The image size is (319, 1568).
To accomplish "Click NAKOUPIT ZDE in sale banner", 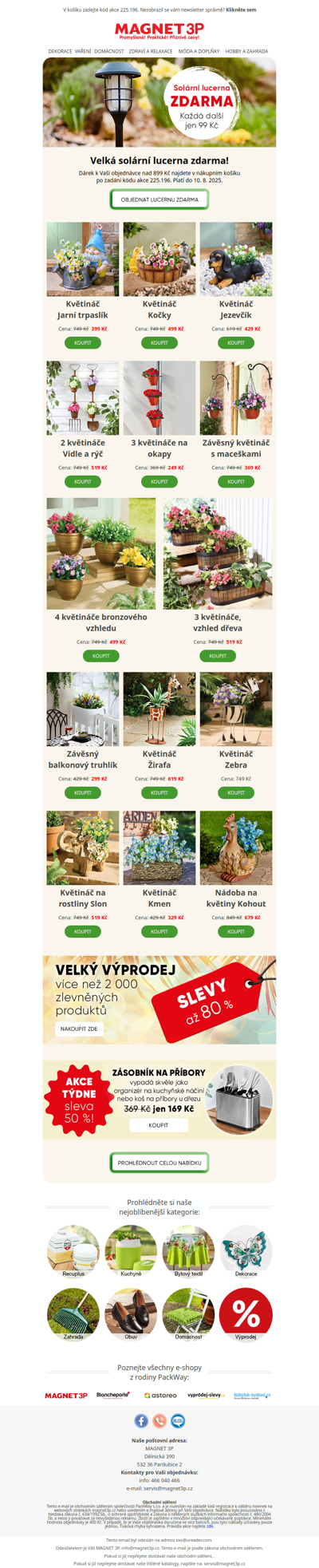I will click(x=80, y=1029).
